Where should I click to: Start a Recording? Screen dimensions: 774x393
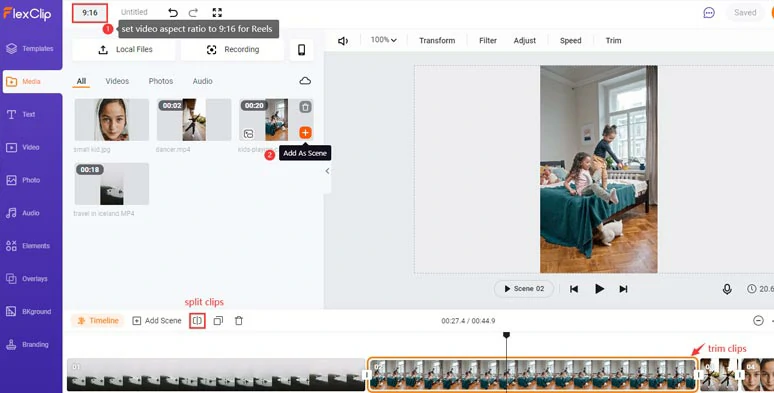pos(232,50)
